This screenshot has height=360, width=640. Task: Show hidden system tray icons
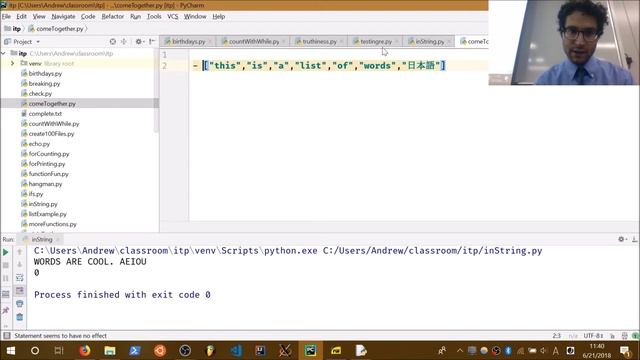[460, 351]
